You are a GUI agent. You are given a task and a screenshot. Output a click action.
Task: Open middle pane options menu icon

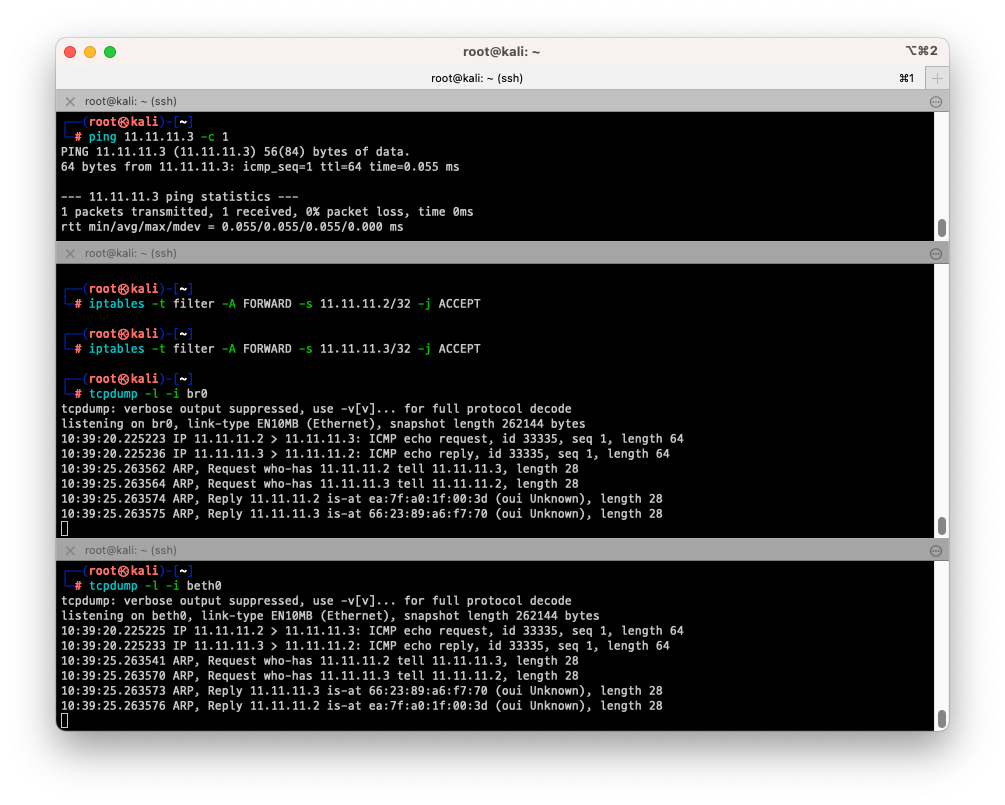pyautogui.click(x=936, y=254)
